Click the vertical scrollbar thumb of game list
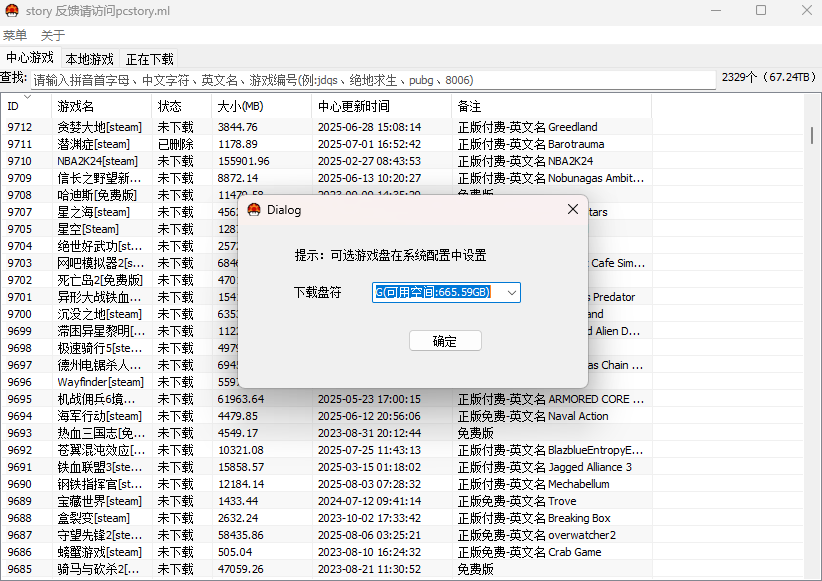The height and width of the screenshot is (581, 822). [x=812, y=135]
